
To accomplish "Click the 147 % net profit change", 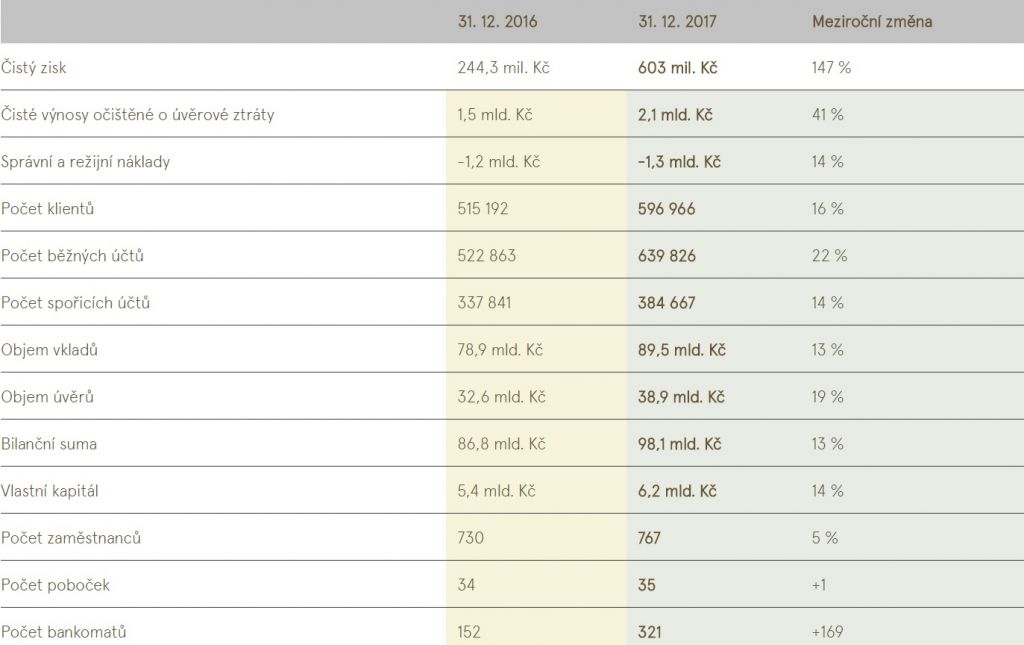I will pos(831,68).
